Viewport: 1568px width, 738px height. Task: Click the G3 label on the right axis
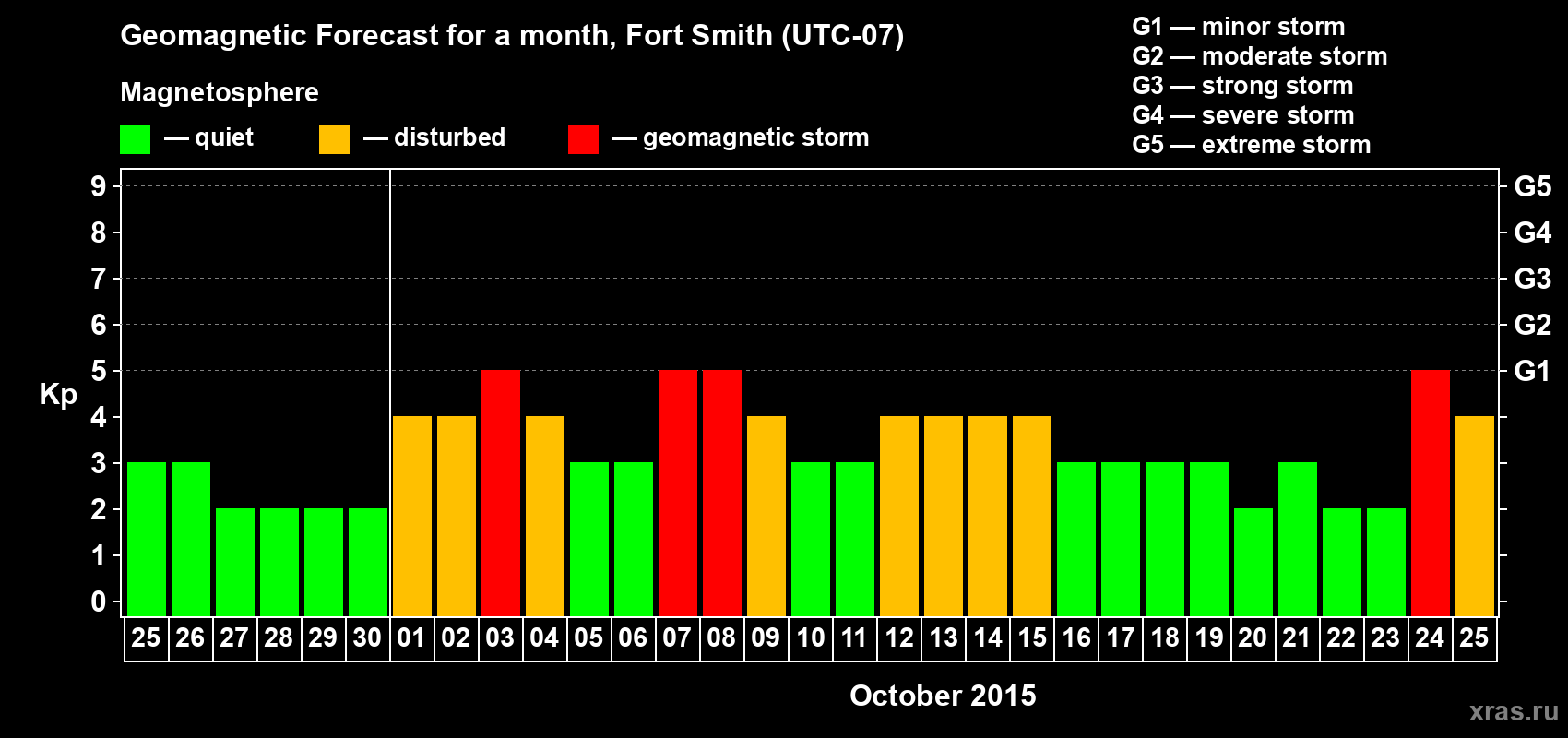tap(1532, 279)
